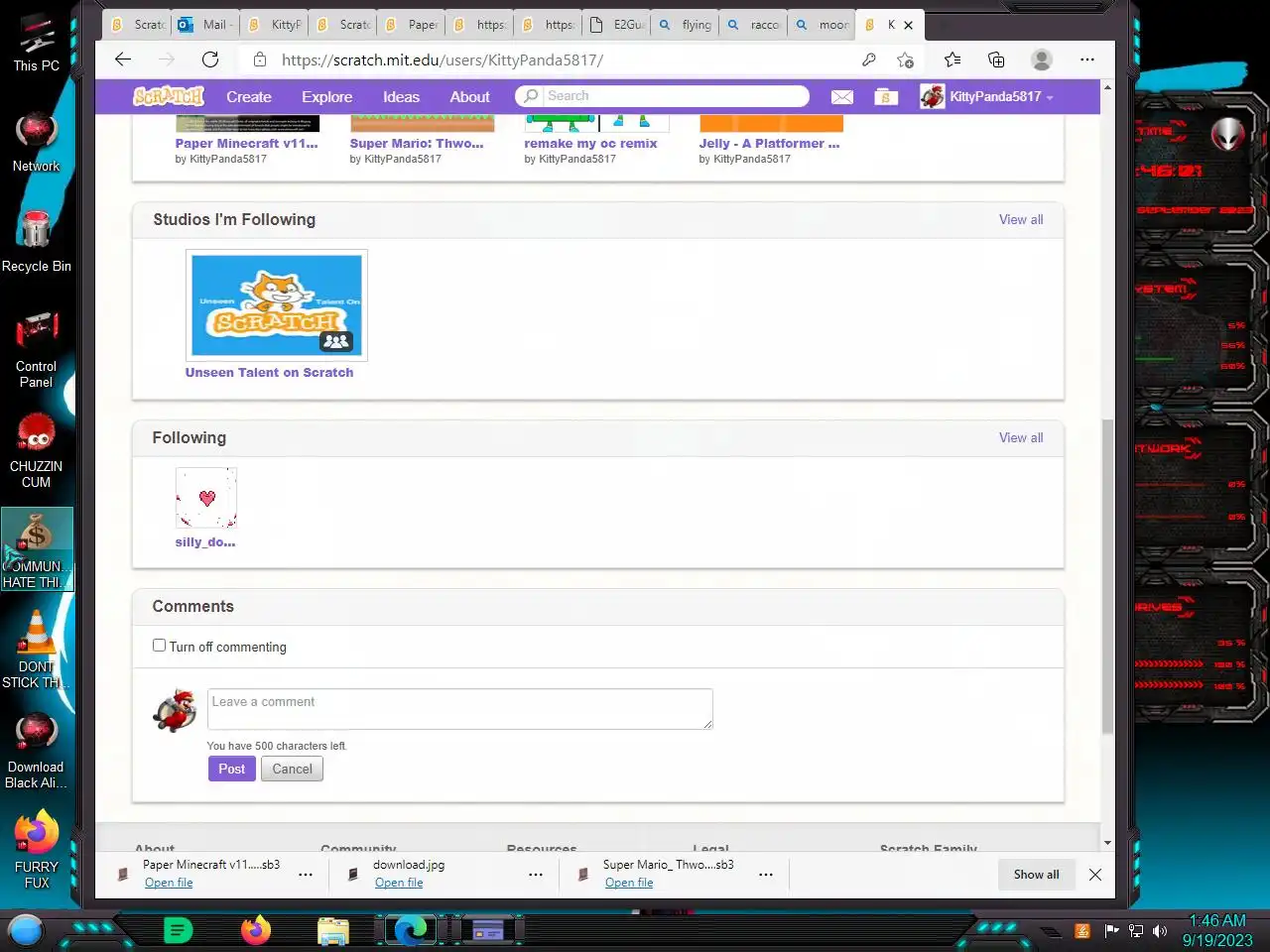Open the My Stuff folder icon

[886, 96]
